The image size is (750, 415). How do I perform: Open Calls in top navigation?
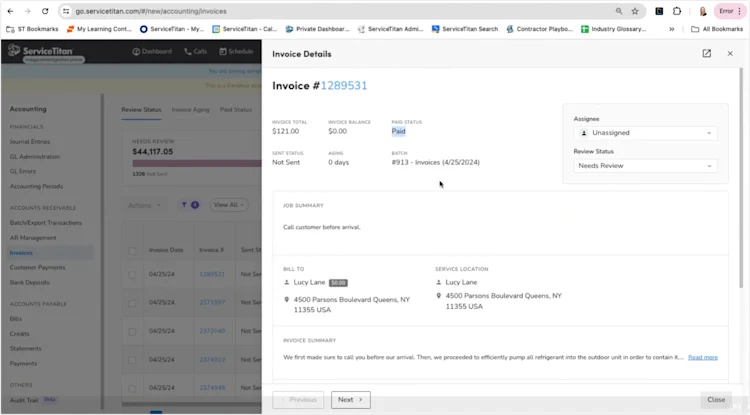point(195,51)
